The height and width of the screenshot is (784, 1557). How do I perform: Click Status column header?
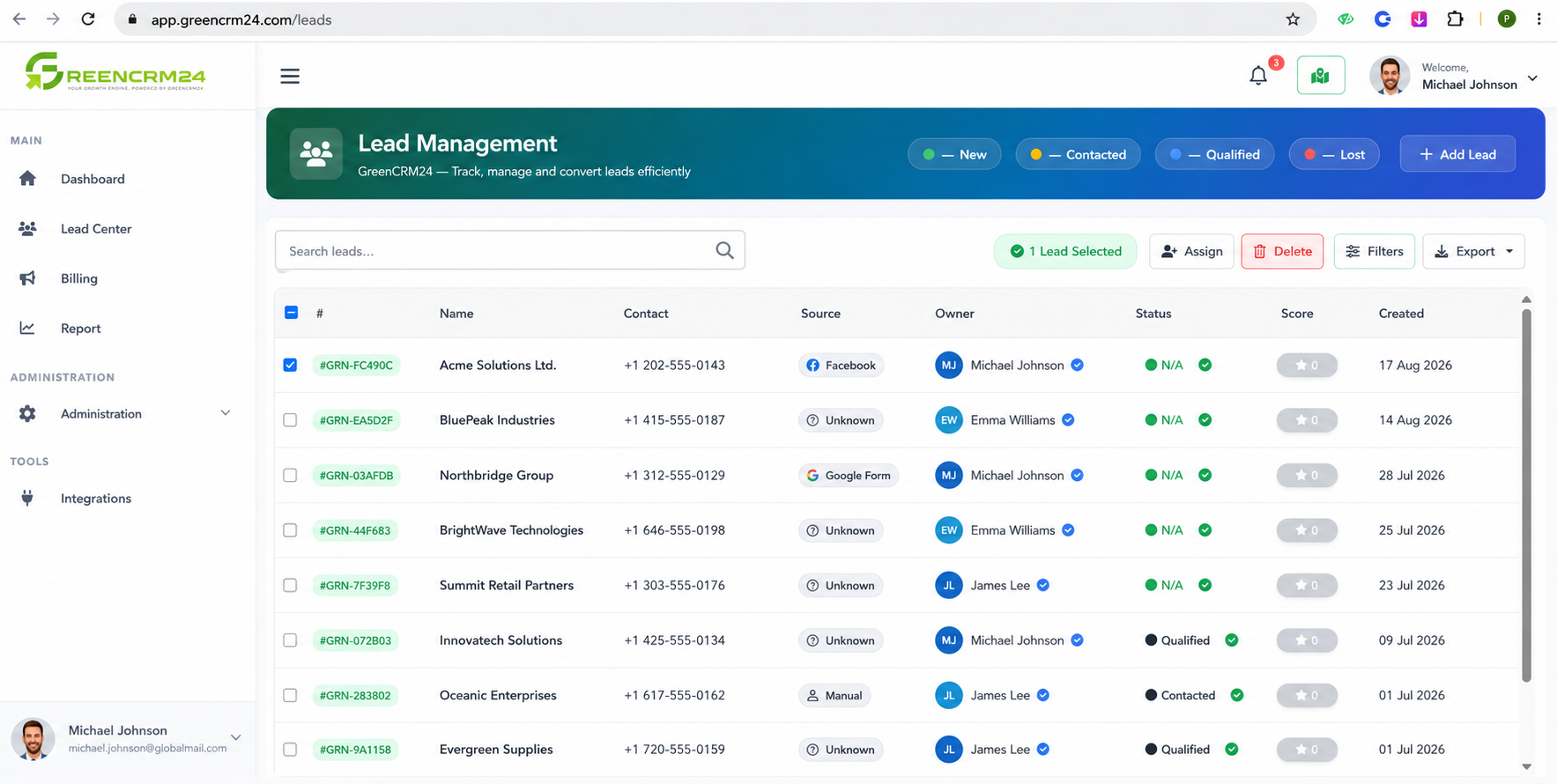(1153, 313)
